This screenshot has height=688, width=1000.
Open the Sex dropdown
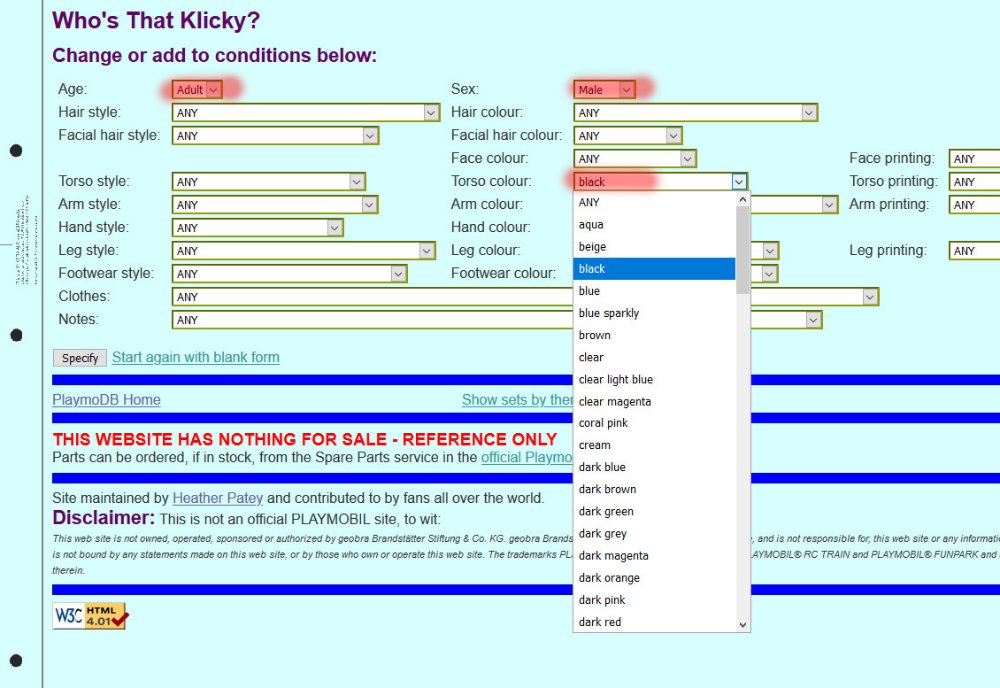(x=604, y=90)
